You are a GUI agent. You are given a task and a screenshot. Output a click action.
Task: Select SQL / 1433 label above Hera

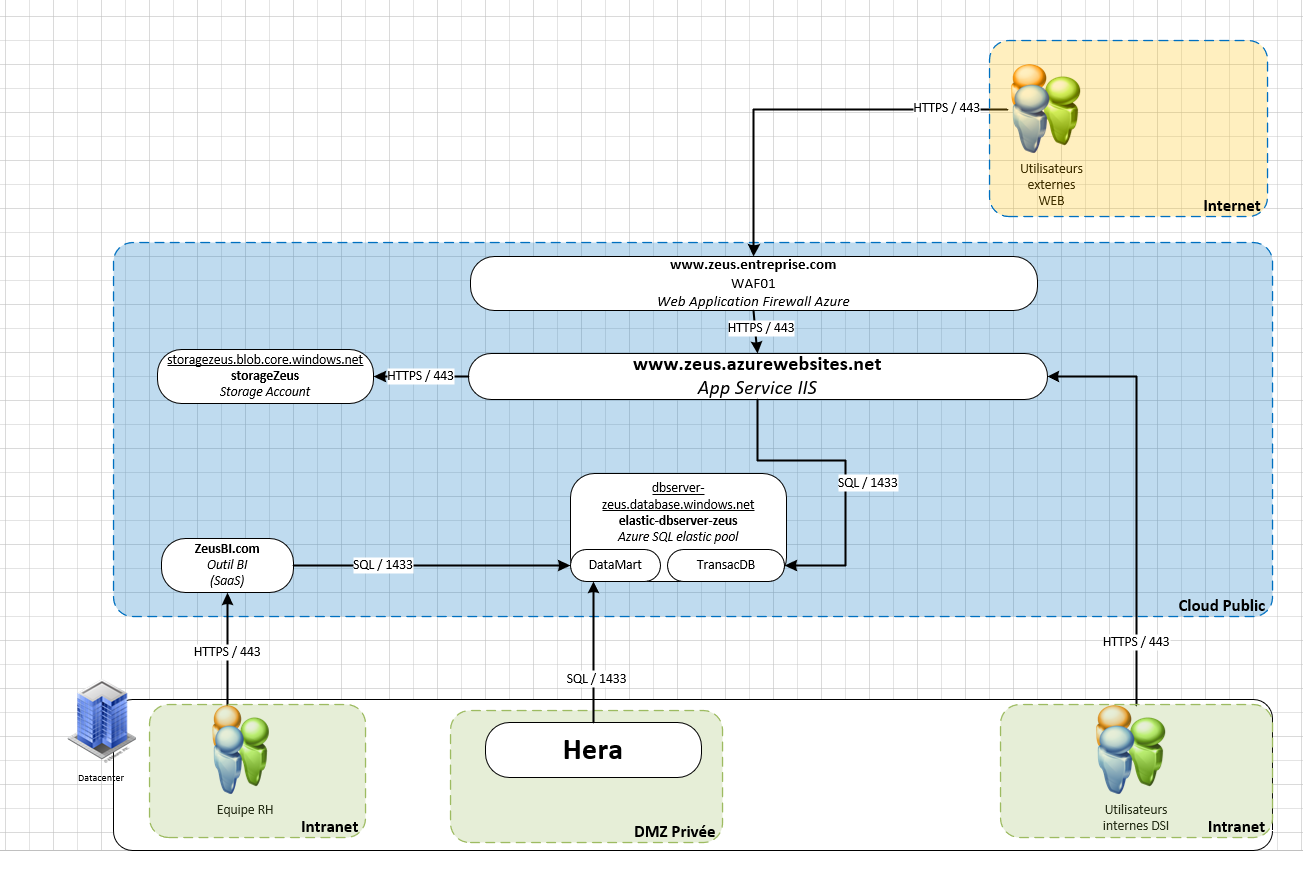pos(596,678)
